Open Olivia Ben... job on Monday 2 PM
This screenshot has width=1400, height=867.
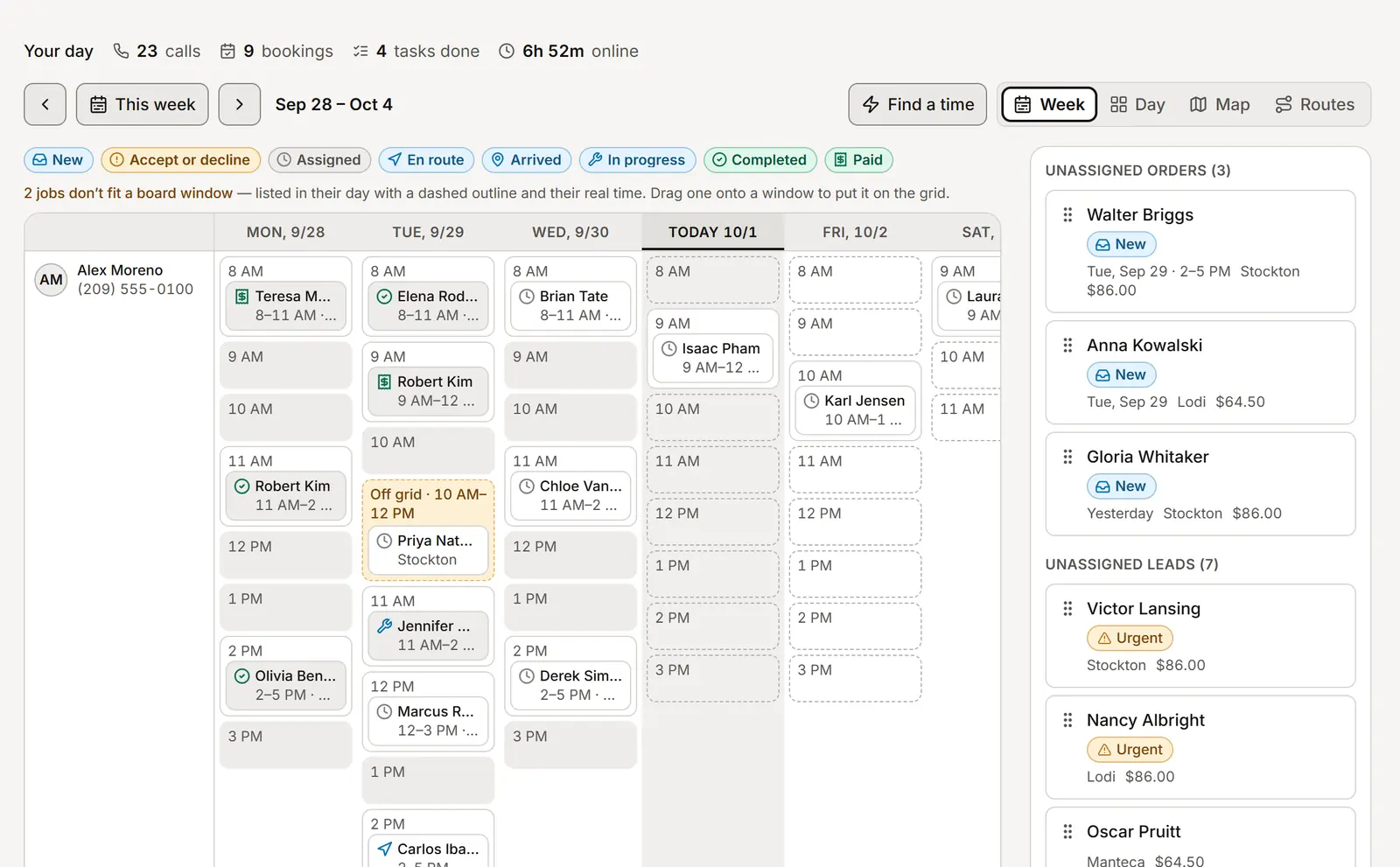pyautogui.click(x=285, y=685)
